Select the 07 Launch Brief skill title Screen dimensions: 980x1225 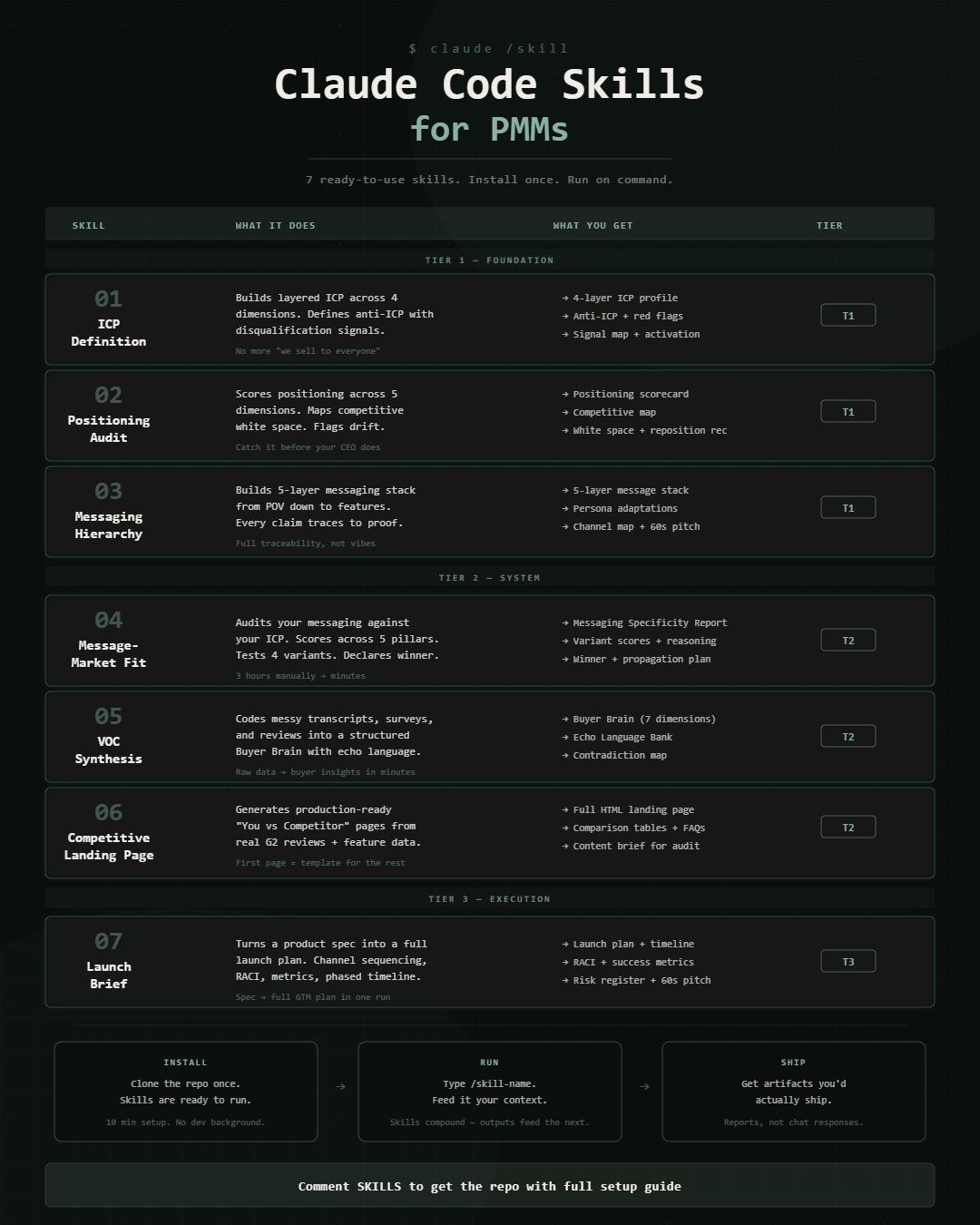[x=109, y=975]
